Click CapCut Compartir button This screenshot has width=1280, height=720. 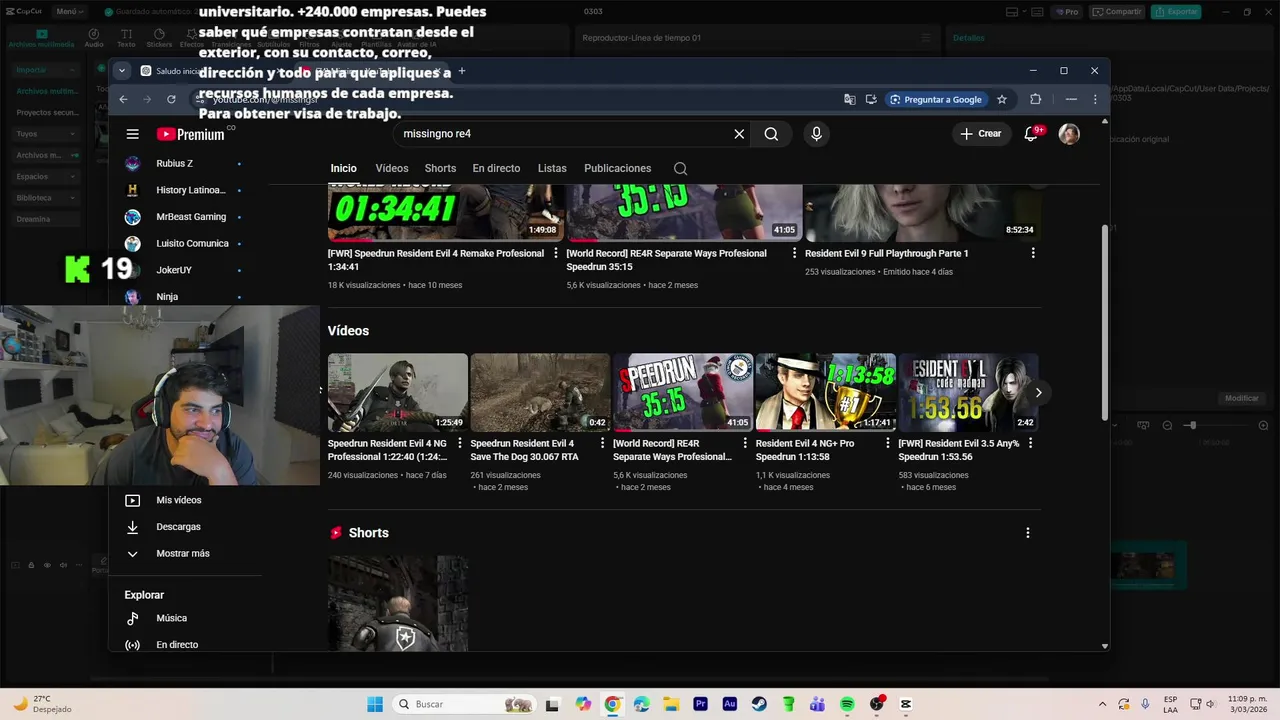click(x=1117, y=12)
